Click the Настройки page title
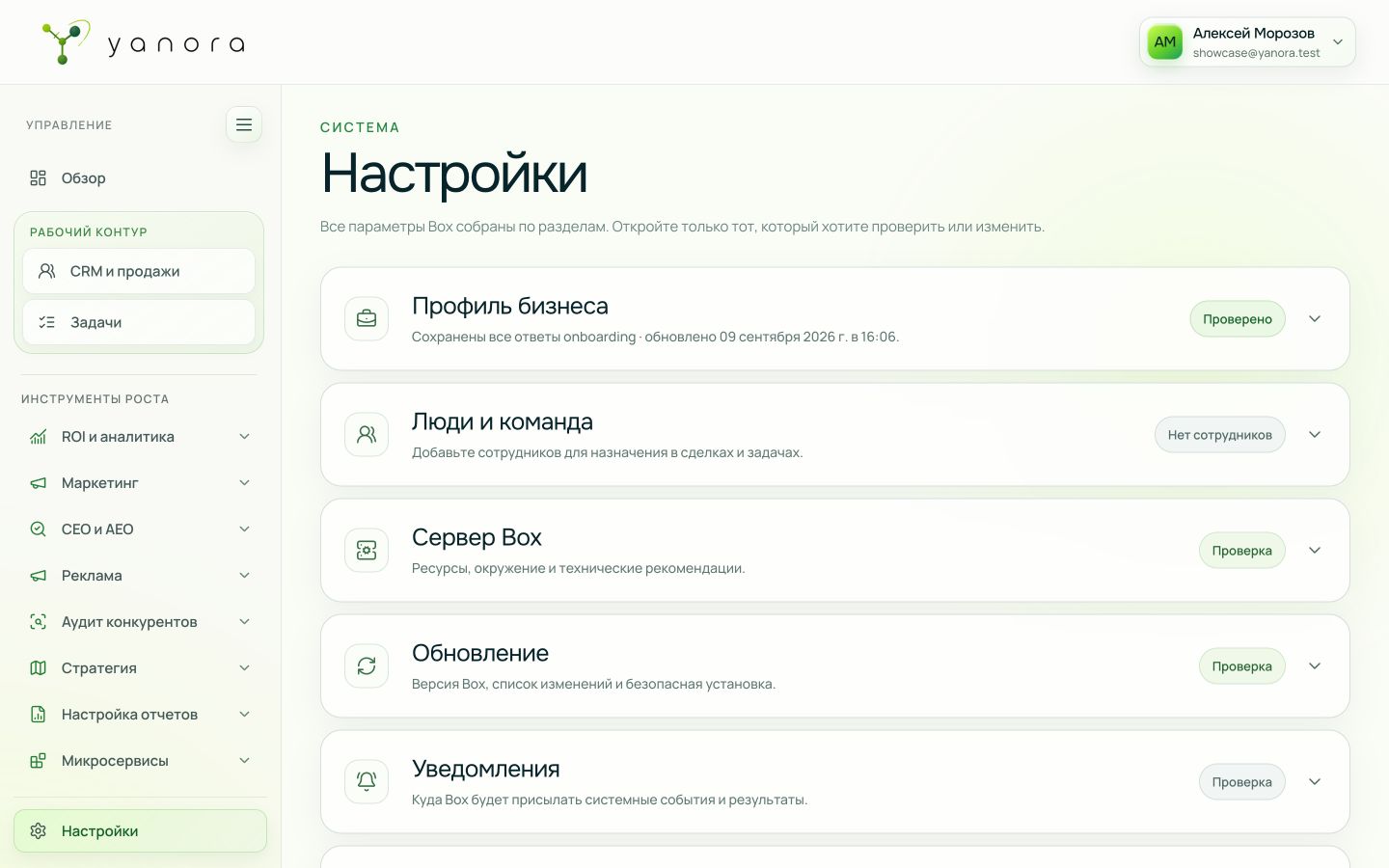The height and width of the screenshot is (868, 1389). coord(454,174)
